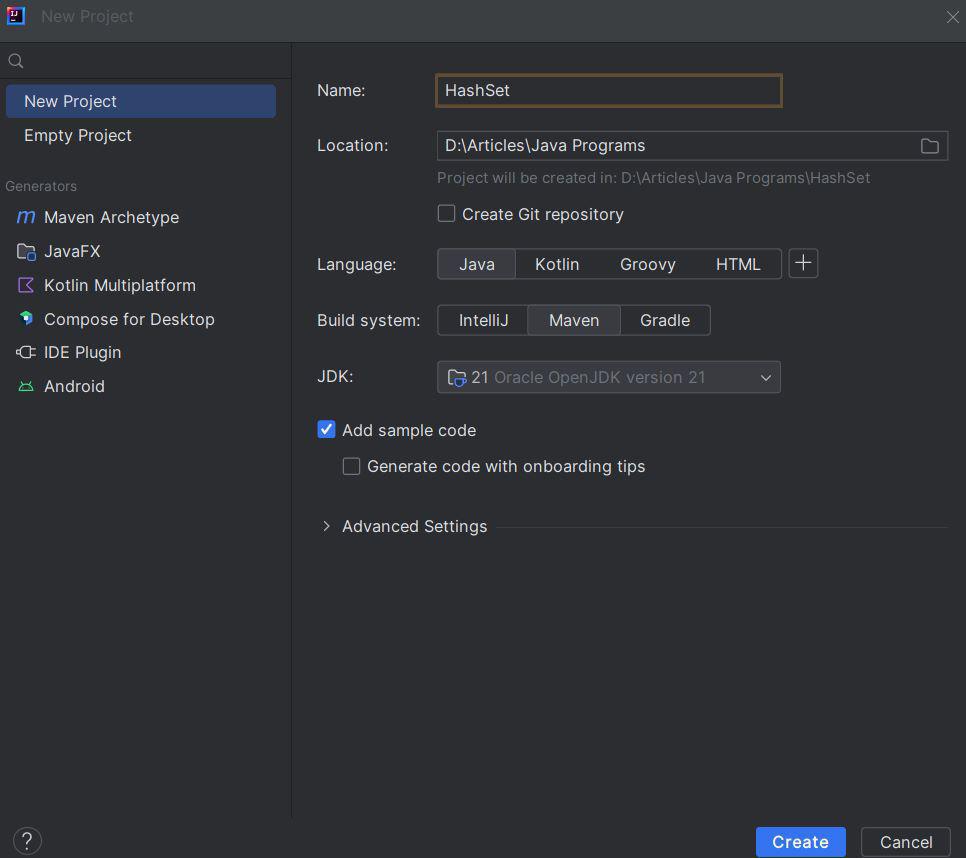Click the Compose for Desktop icon
The image size is (966, 858).
[x=26, y=319]
